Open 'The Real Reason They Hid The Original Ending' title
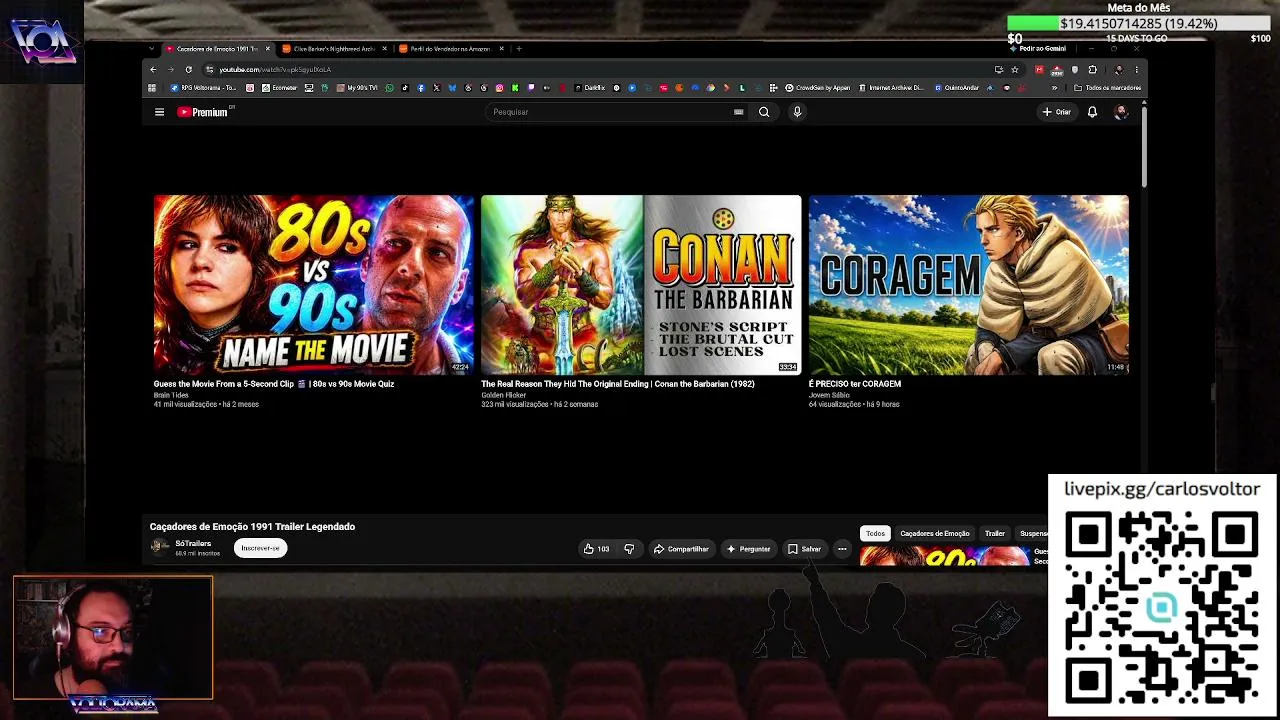Viewport: 1280px width, 720px height. coord(618,384)
